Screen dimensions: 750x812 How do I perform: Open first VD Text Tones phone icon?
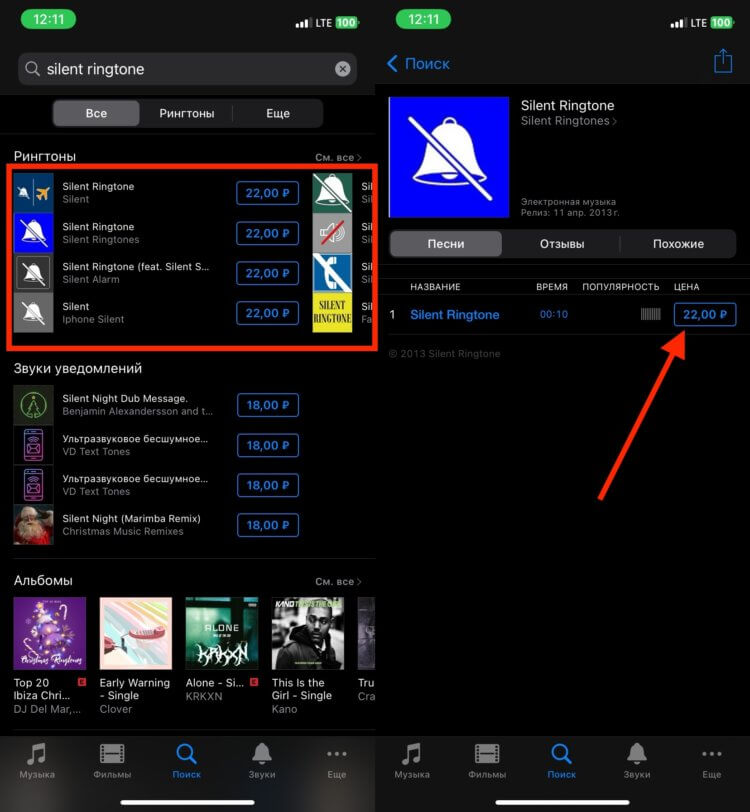click(x=33, y=445)
